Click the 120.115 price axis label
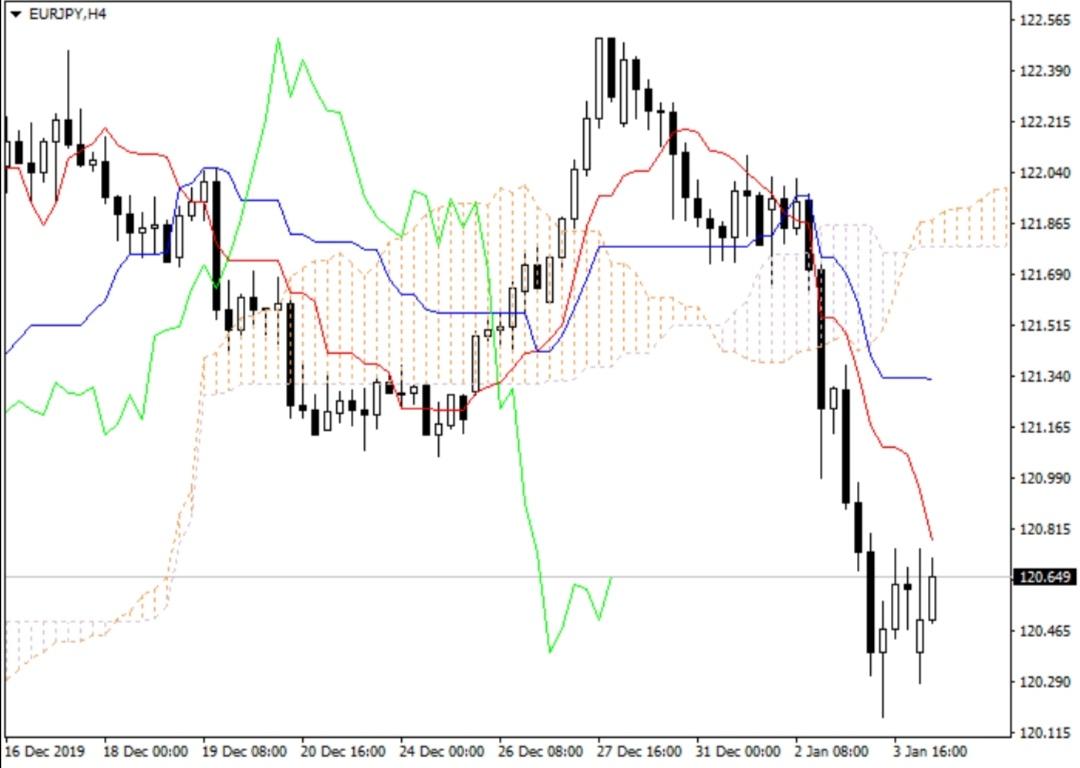This screenshot has width=1080, height=768. [1045, 733]
